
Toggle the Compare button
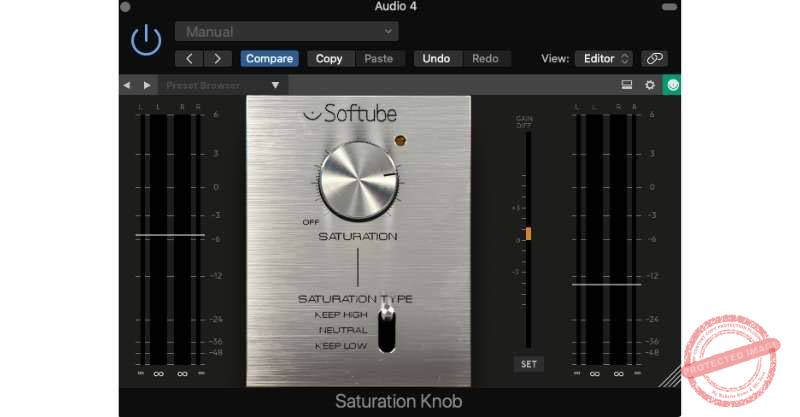click(269, 59)
